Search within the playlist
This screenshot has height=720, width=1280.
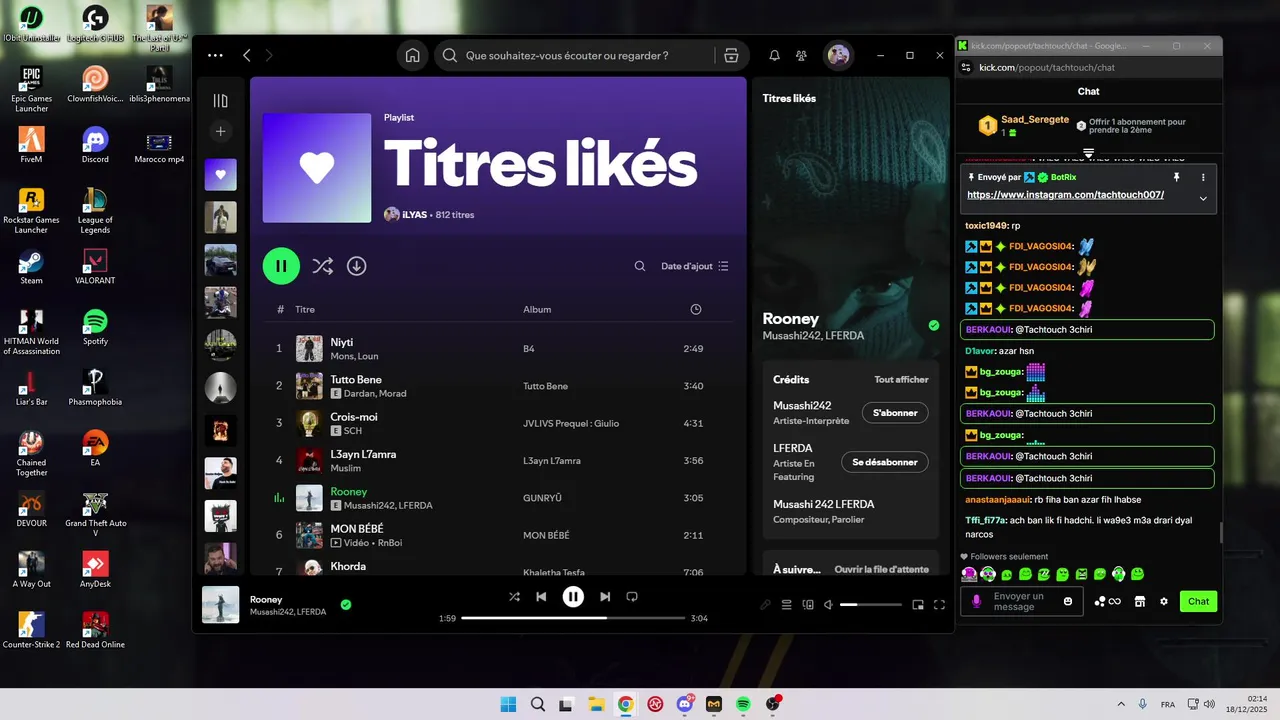point(640,266)
